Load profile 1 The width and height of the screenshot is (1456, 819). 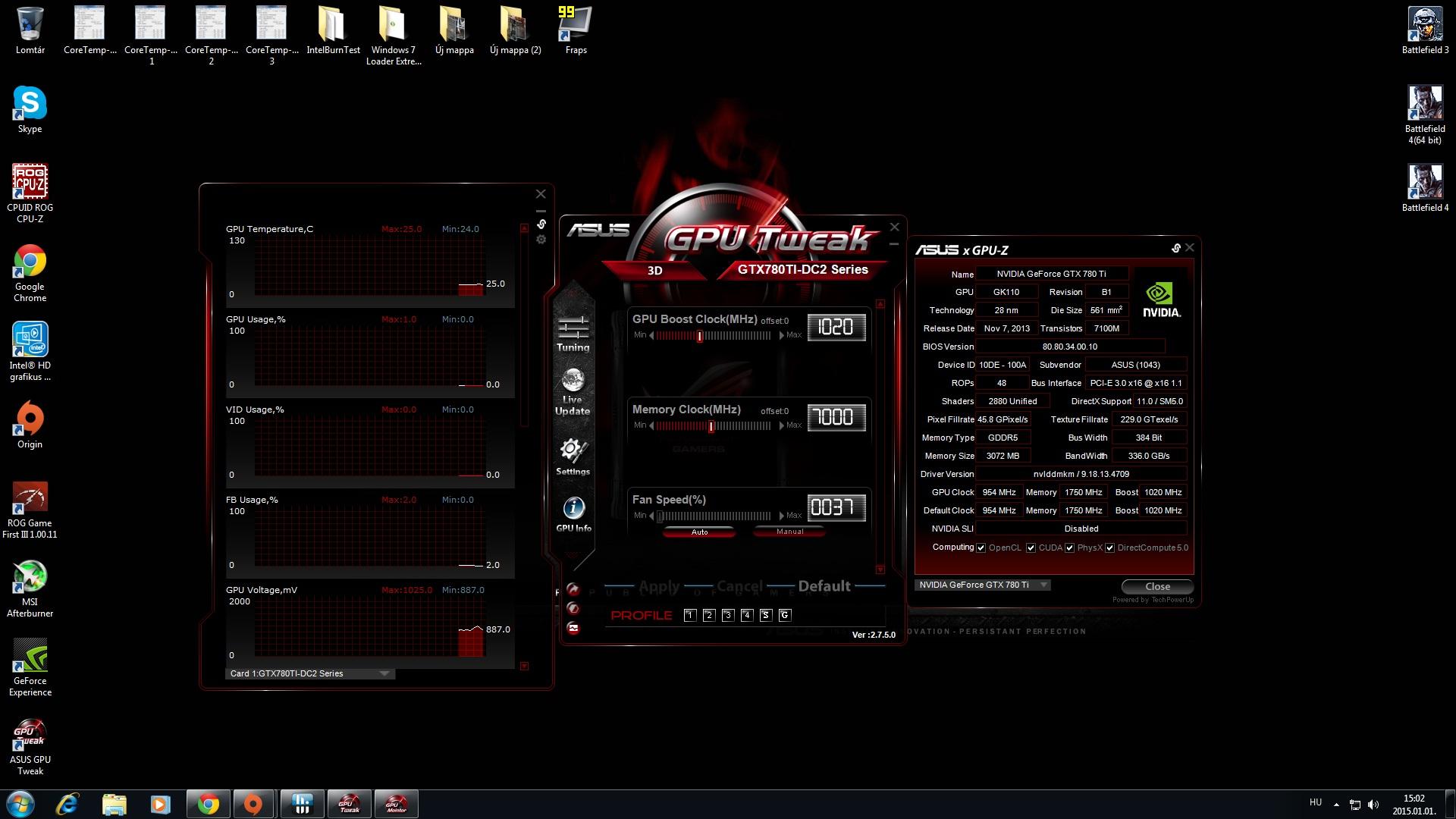coord(689,615)
